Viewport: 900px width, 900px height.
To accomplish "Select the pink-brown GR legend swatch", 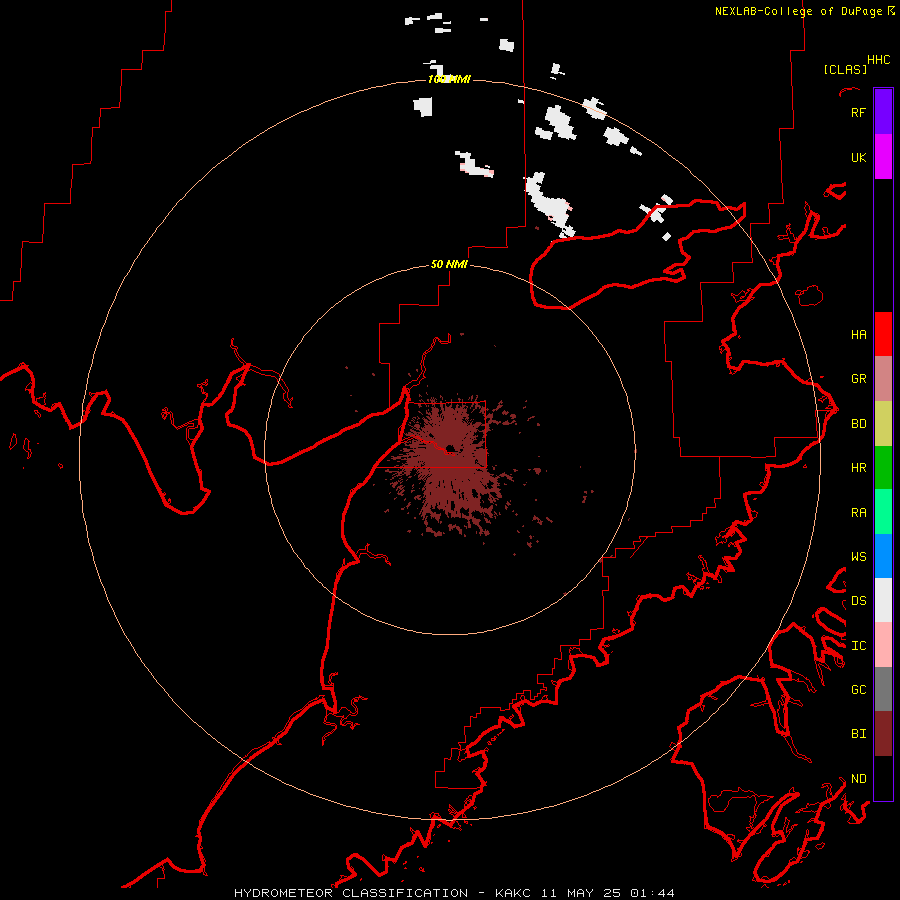I will click(x=883, y=379).
